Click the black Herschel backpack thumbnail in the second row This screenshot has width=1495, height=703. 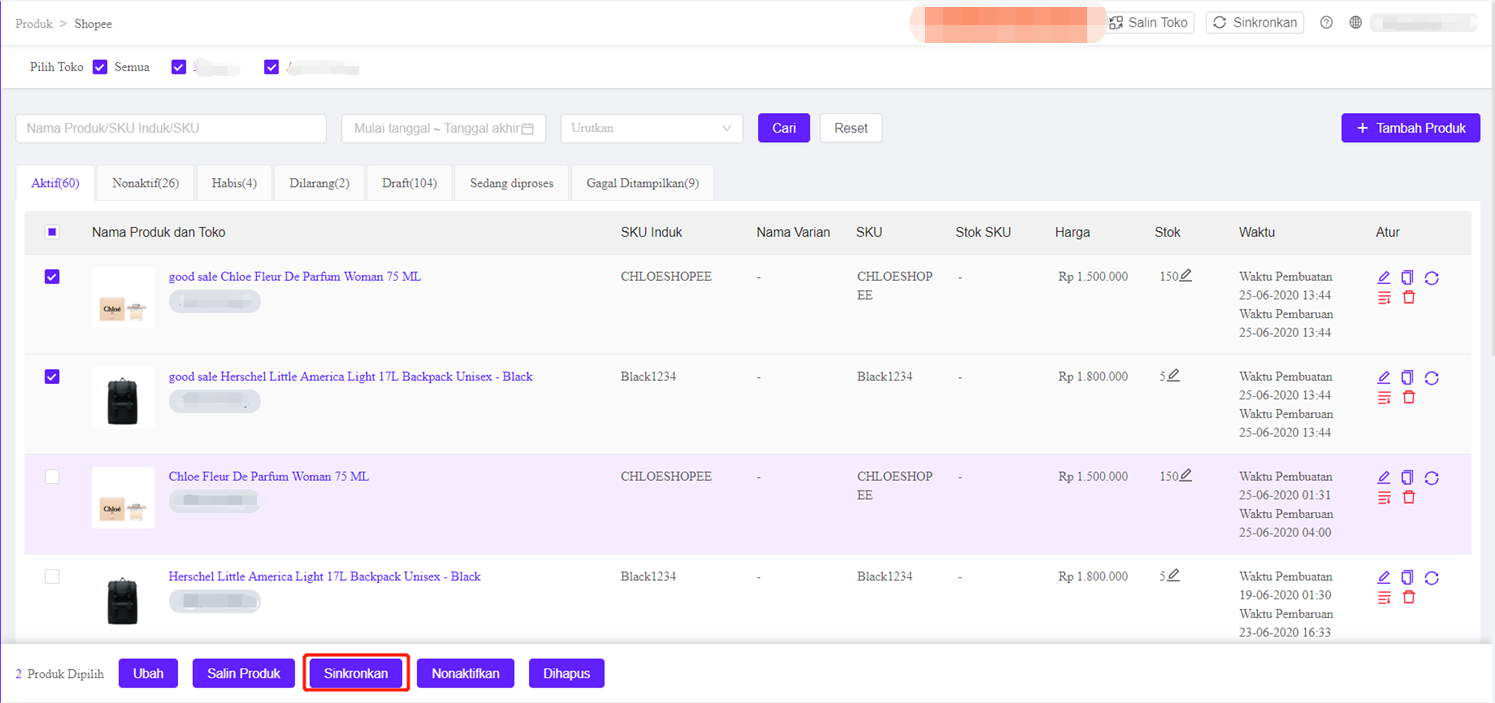122,398
